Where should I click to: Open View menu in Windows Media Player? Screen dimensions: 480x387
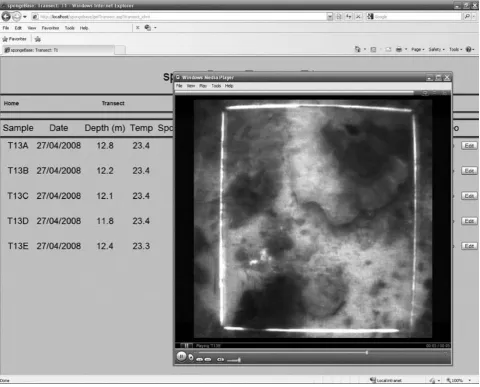[x=191, y=86]
